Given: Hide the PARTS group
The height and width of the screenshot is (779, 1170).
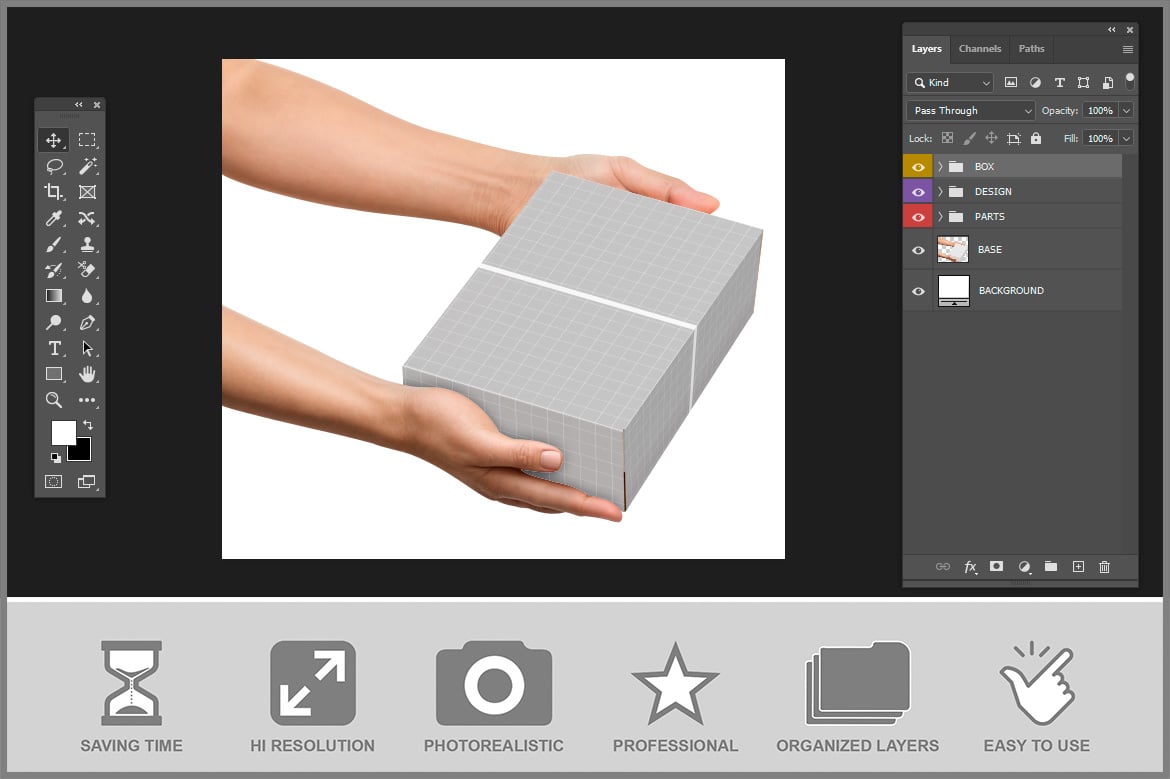Looking at the screenshot, I should (918, 217).
